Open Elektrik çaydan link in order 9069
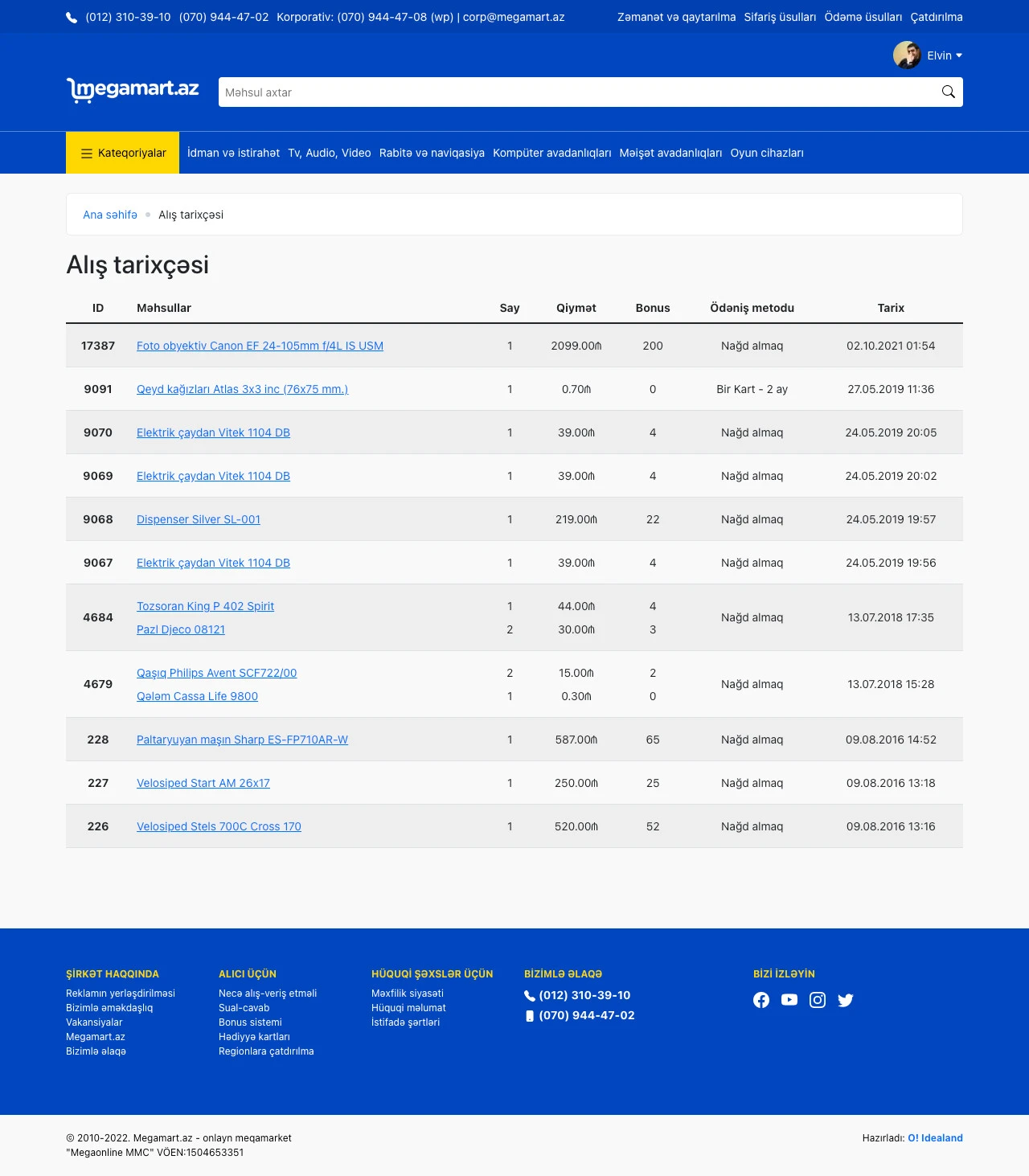The image size is (1029, 1176). (x=213, y=476)
